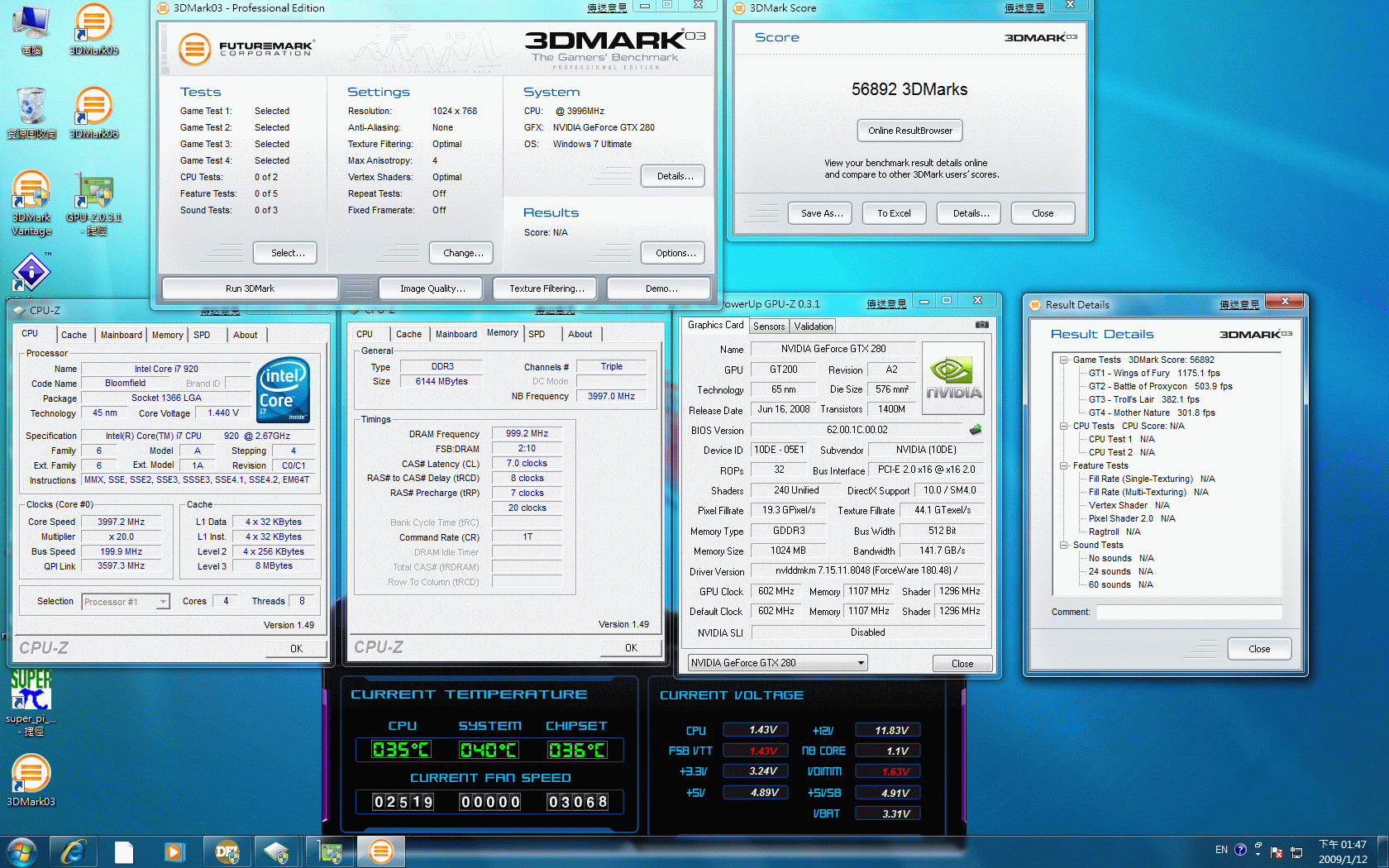Click the NVIDIA logo in GPU-Z

pyautogui.click(x=953, y=378)
